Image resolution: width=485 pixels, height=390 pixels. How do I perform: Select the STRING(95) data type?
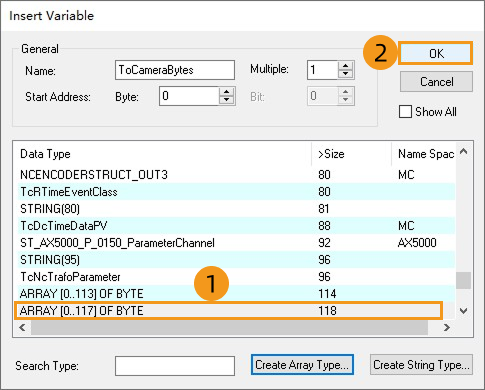(x=235, y=260)
